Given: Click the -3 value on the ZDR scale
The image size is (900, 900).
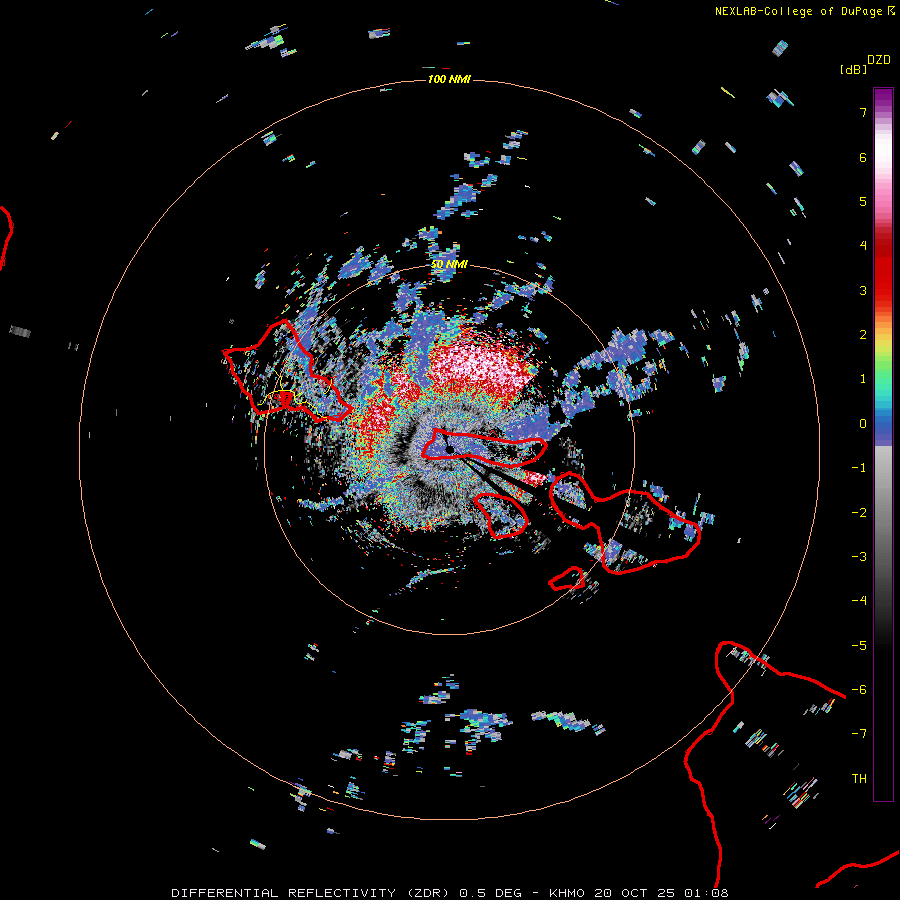Looking at the screenshot, I should tap(859, 557).
